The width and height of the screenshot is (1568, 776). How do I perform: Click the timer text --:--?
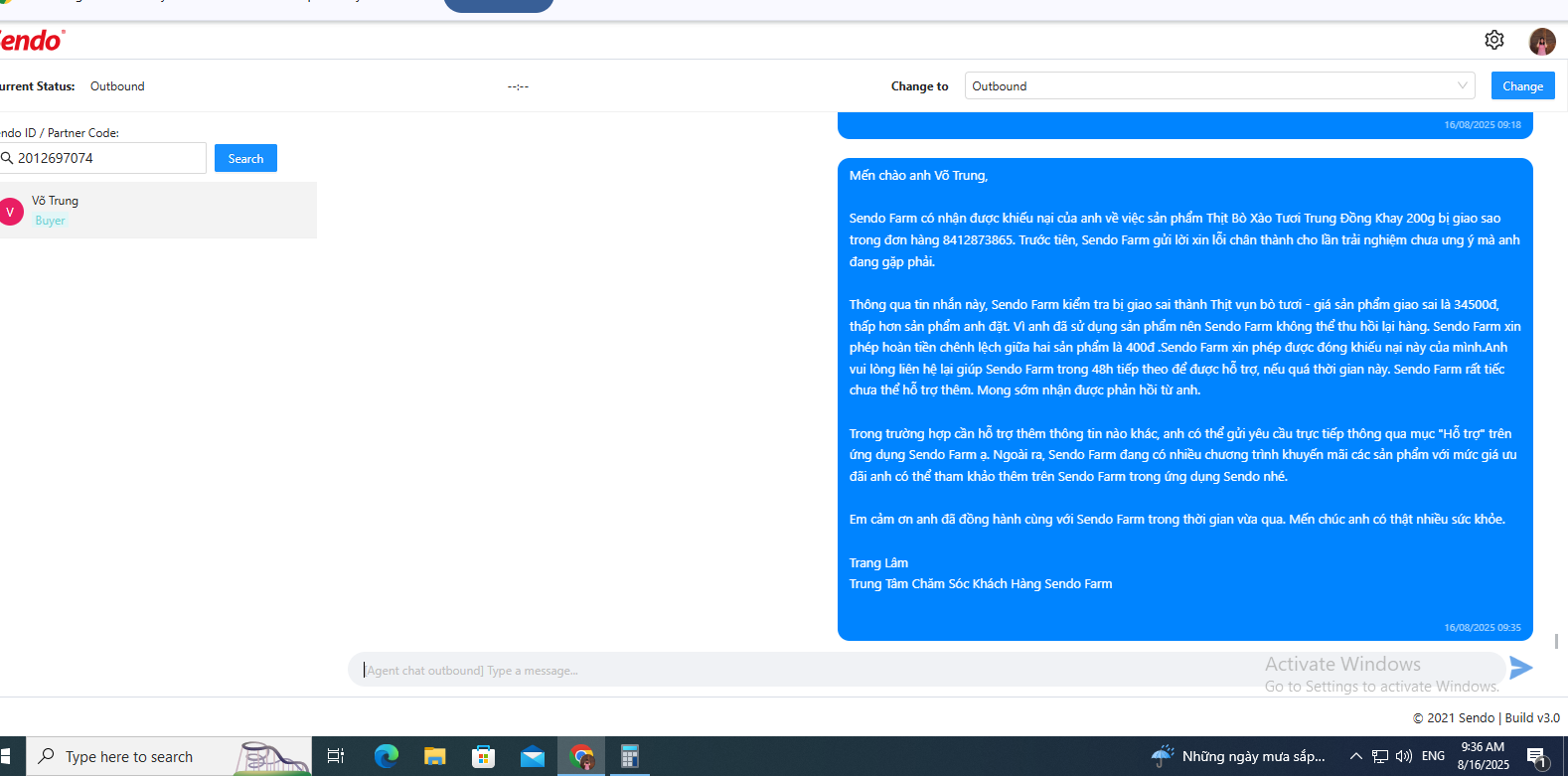click(x=518, y=86)
